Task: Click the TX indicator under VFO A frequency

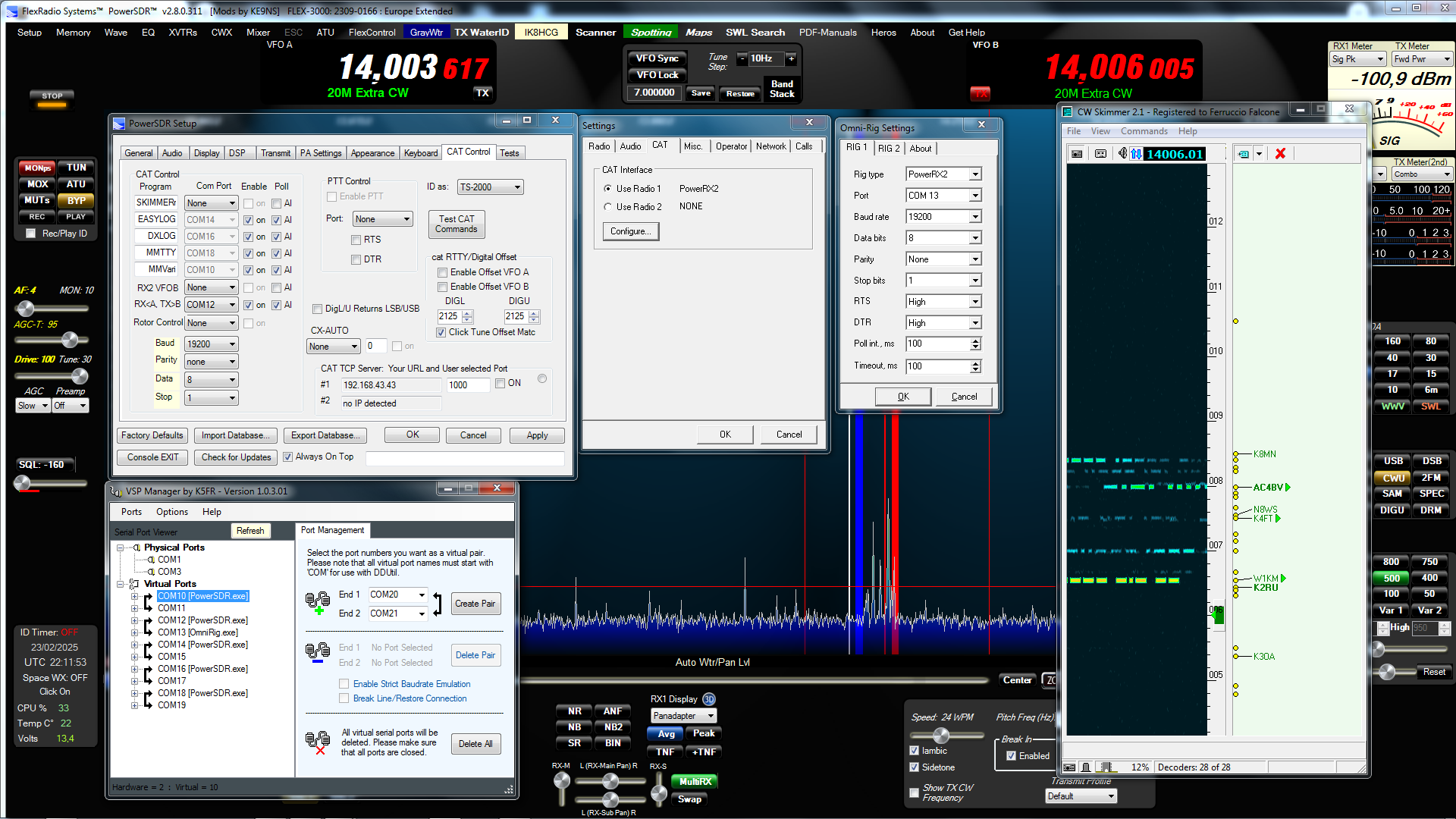Action: click(x=483, y=93)
